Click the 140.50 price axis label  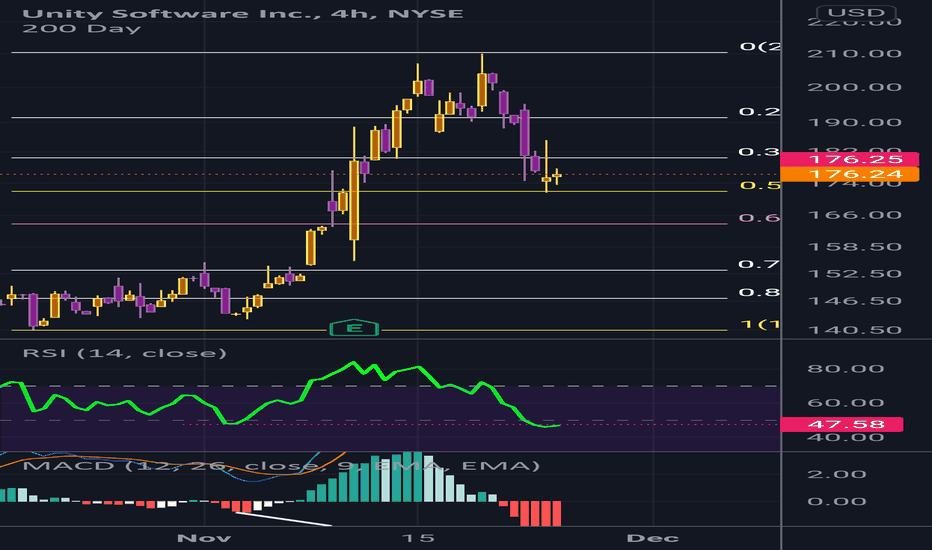coord(854,330)
